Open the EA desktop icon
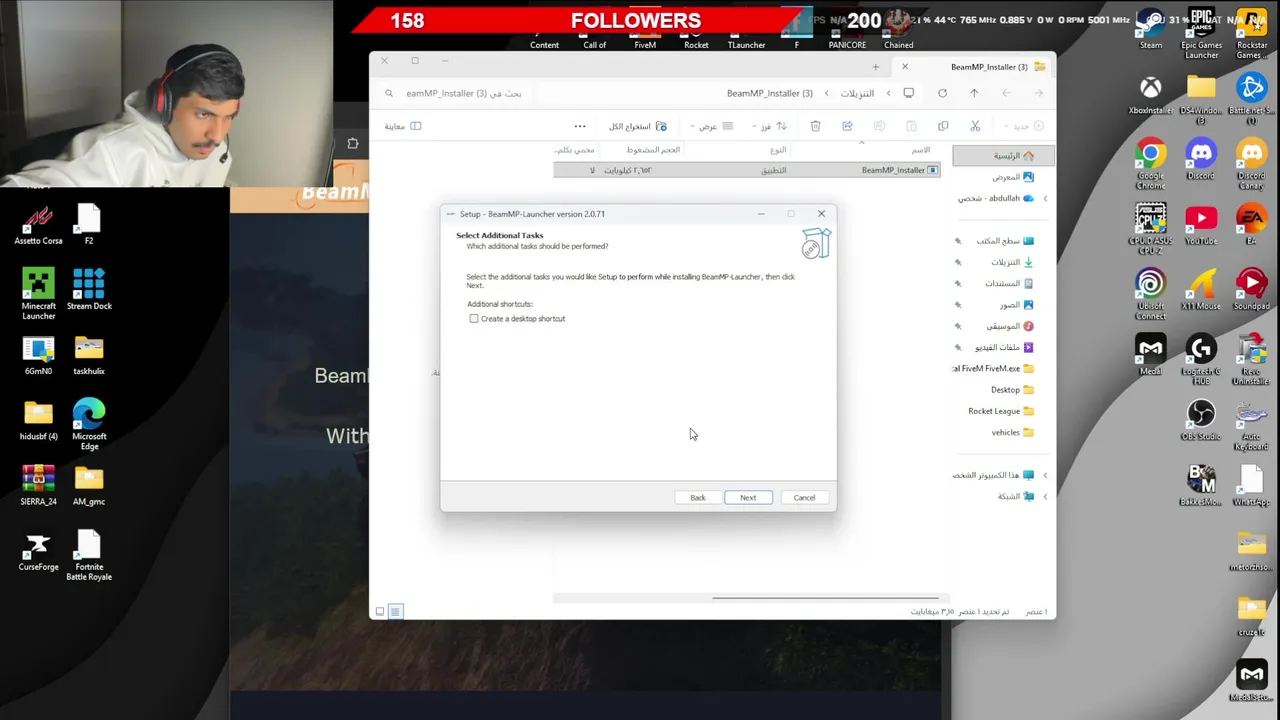1280x720 pixels. 1251,226
